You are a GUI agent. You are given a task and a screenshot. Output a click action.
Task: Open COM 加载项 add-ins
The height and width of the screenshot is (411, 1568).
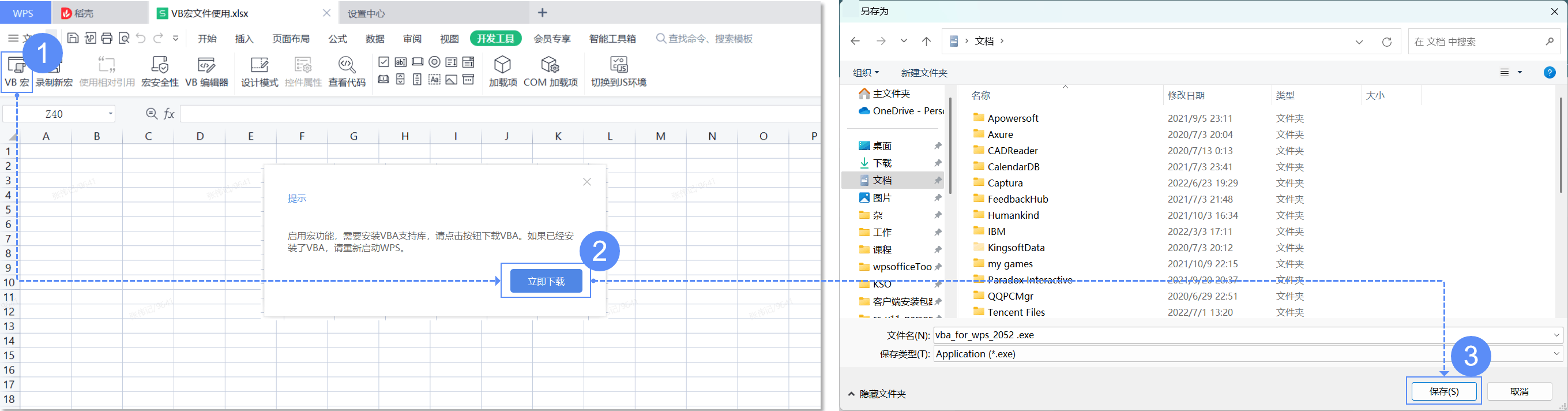[551, 72]
